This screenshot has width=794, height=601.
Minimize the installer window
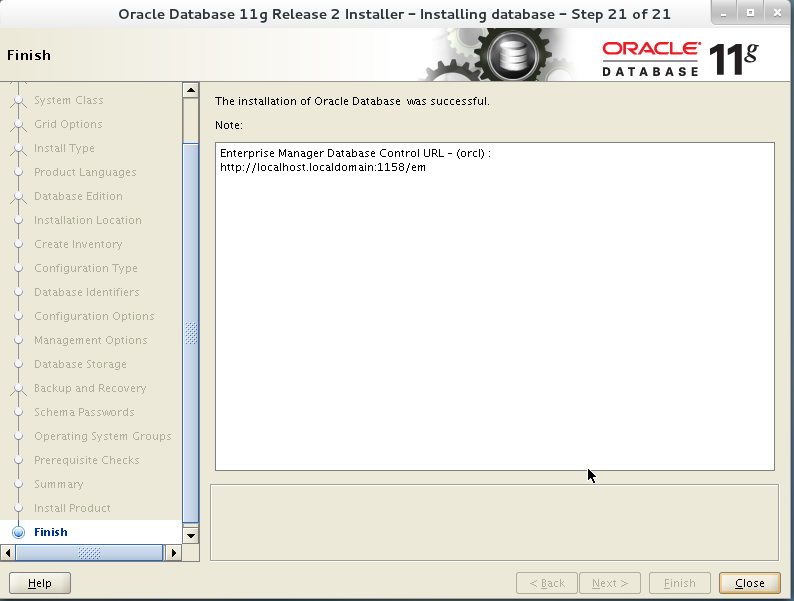point(724,14)
